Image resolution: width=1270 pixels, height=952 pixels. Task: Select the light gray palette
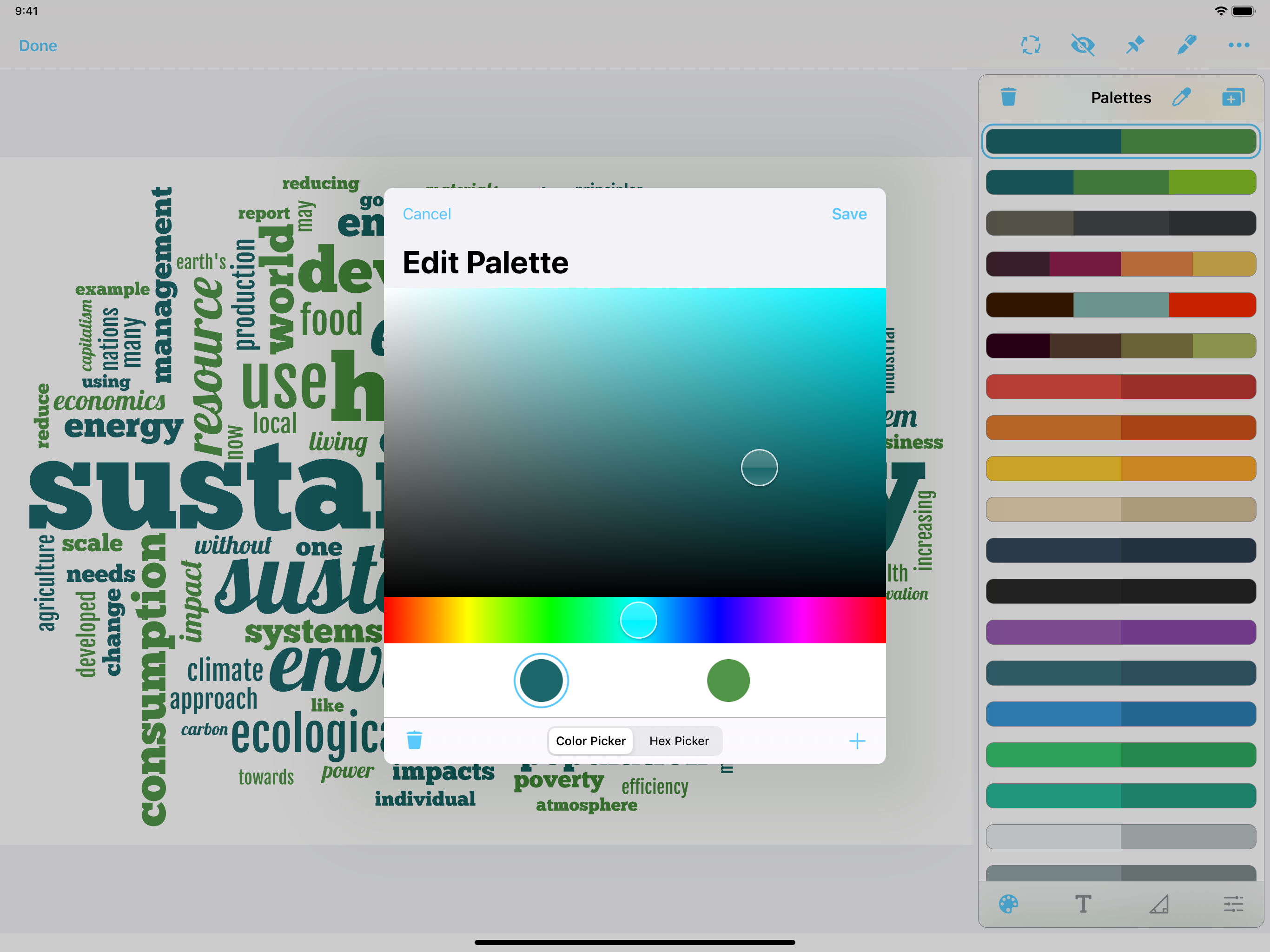[x=1121, y=837]
